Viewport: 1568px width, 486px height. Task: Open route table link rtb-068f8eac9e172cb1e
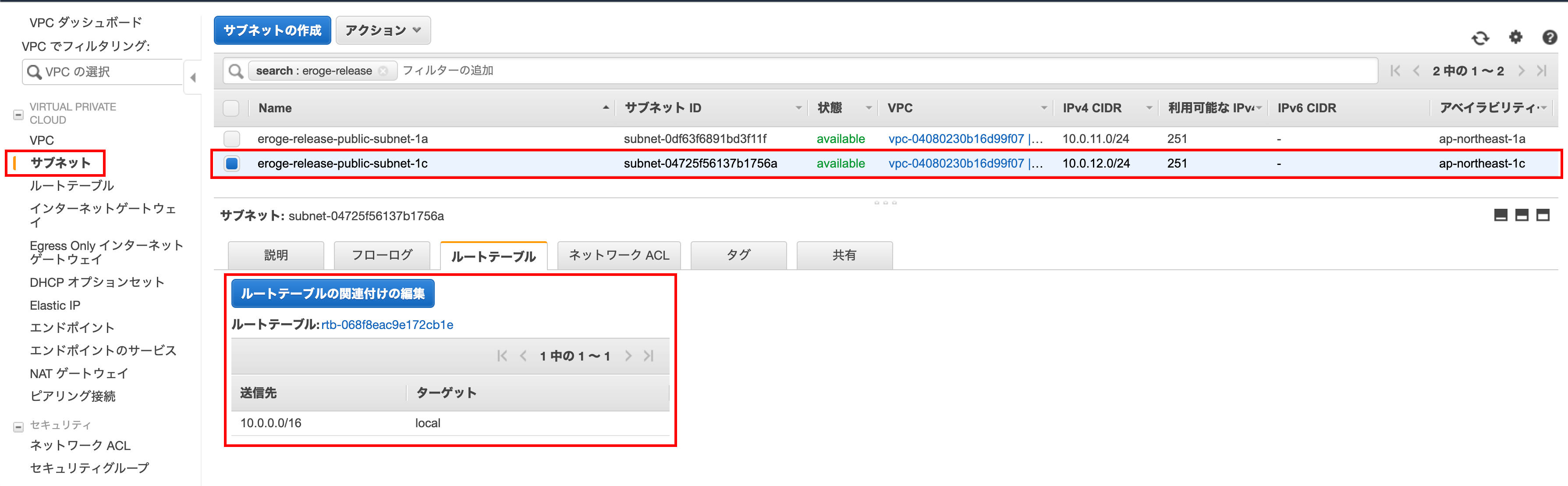click(387, 325)
